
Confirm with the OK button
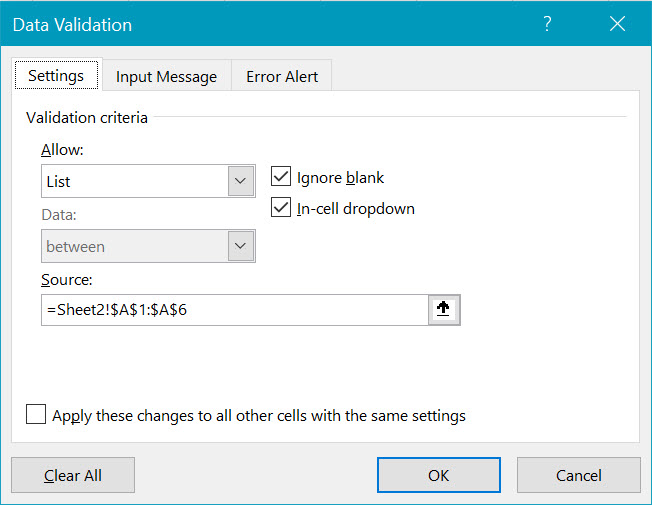(x=439, y=475)
